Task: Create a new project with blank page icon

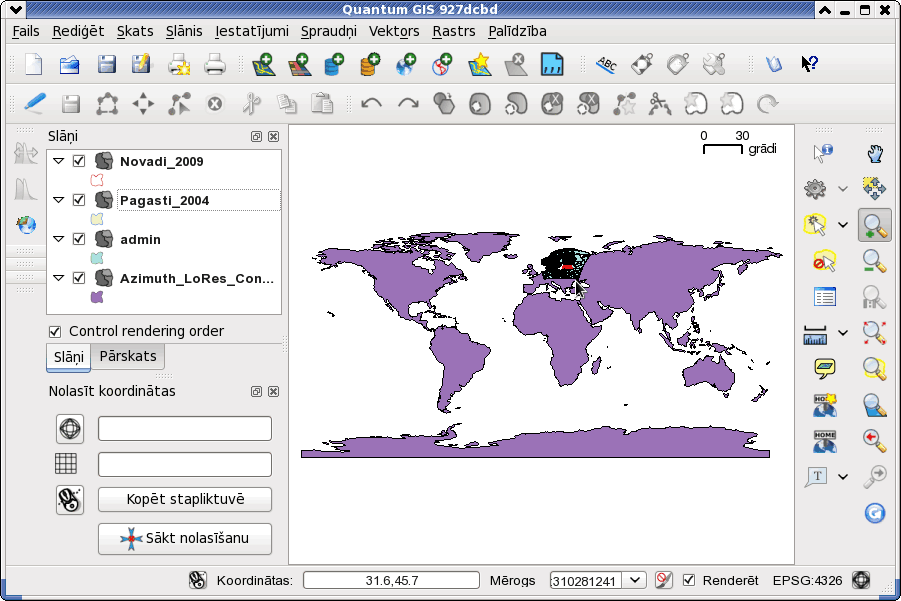Action: 33,64
